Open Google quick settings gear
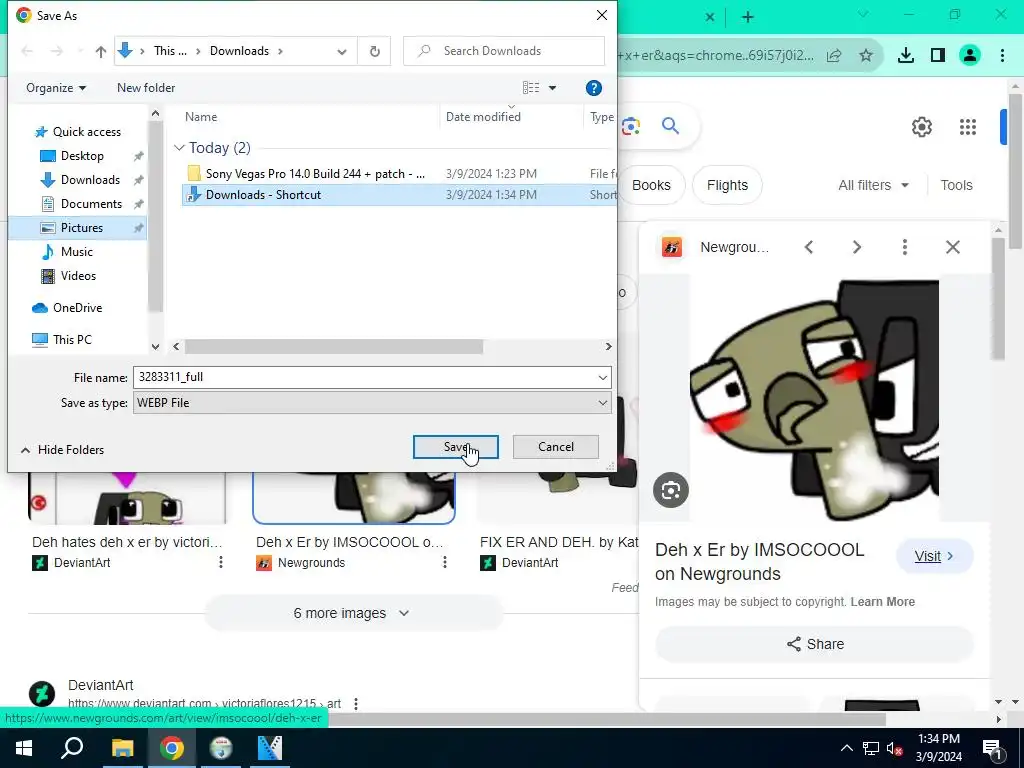The image size is (1024, 768). coord(921,127)
